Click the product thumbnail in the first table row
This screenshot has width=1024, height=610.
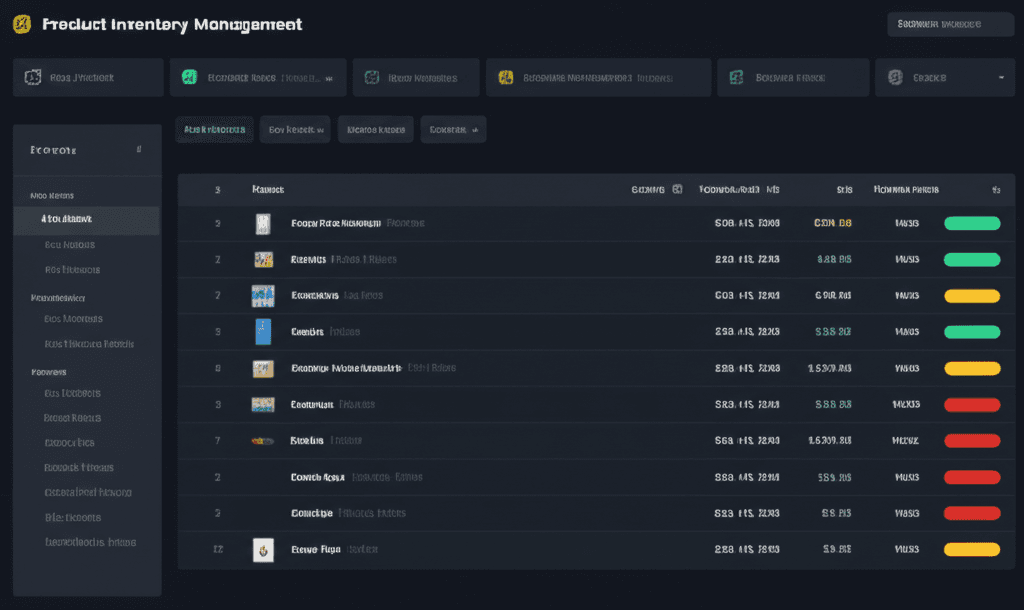coord(263,223)
